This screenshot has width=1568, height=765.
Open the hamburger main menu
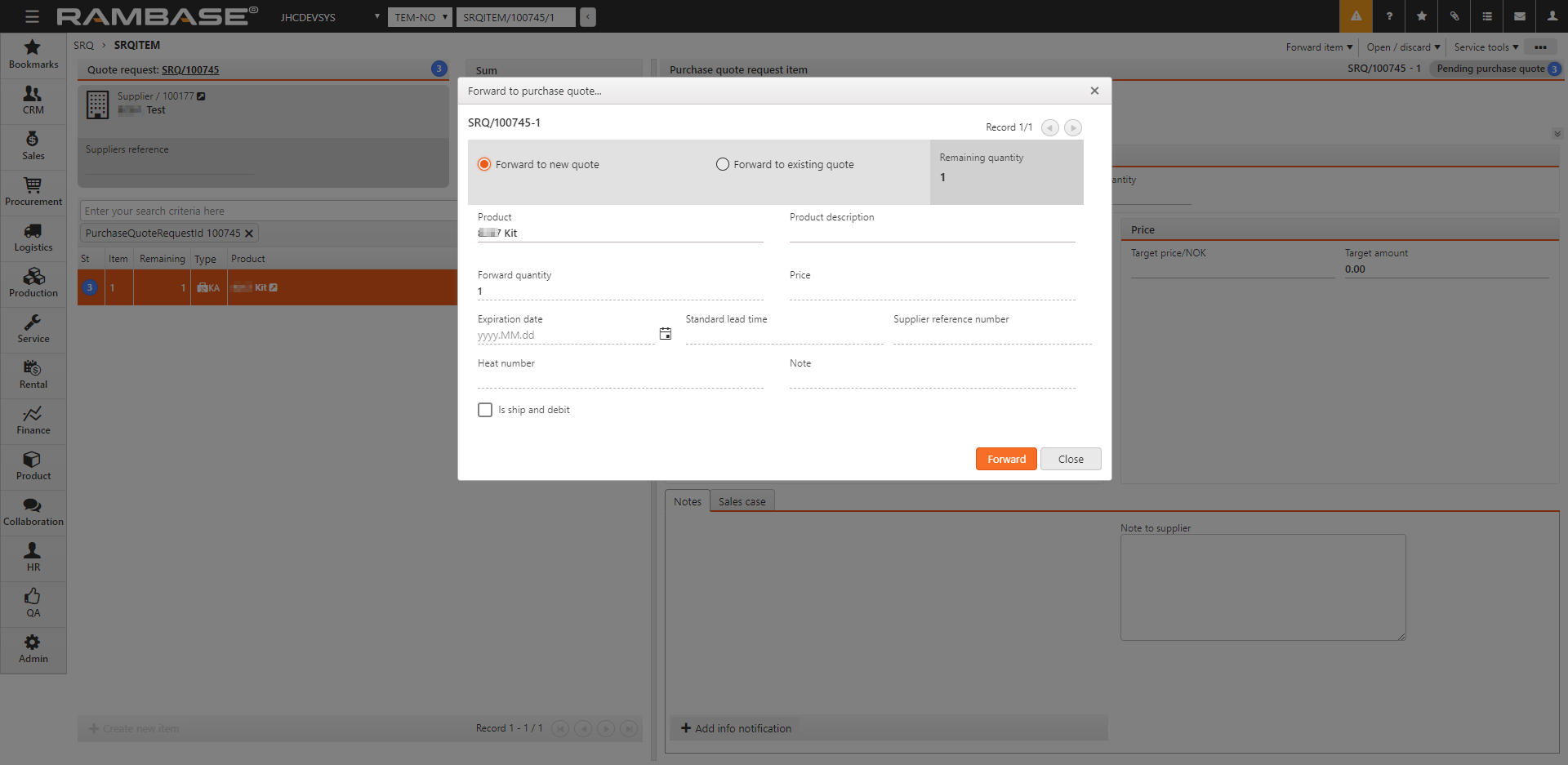point(32,16)
